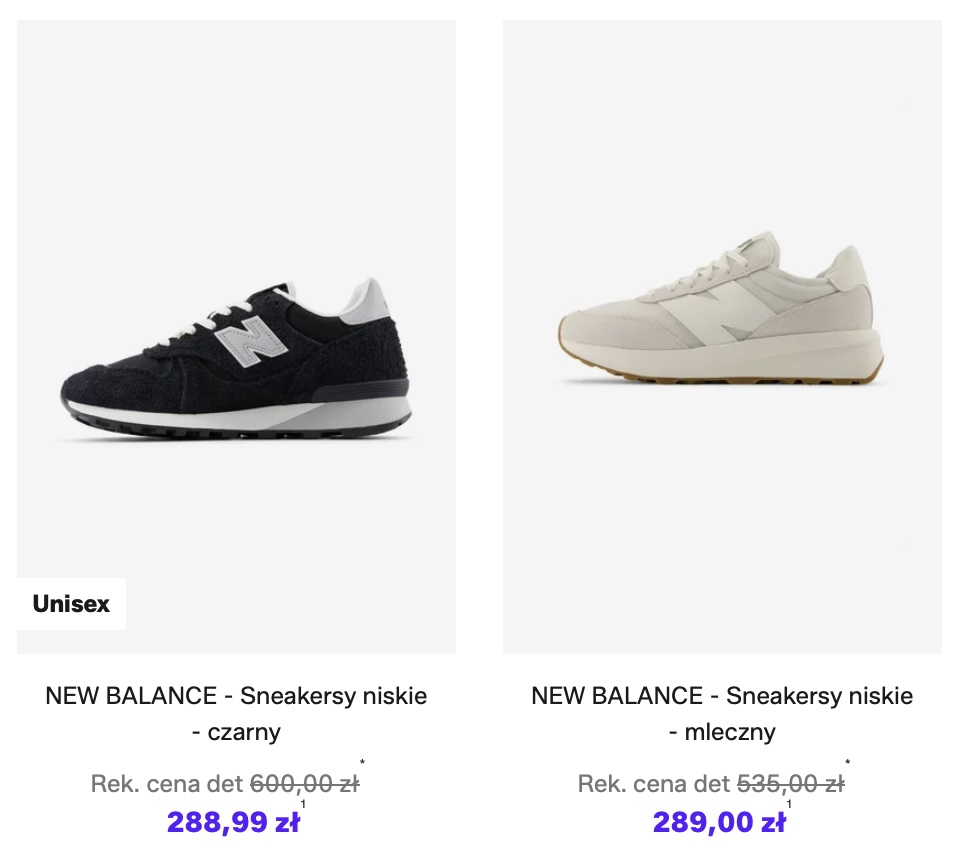This screenshot has height=866, width=962.
Task: Select the 'mleczny' color text
Action: pos(730,732)
